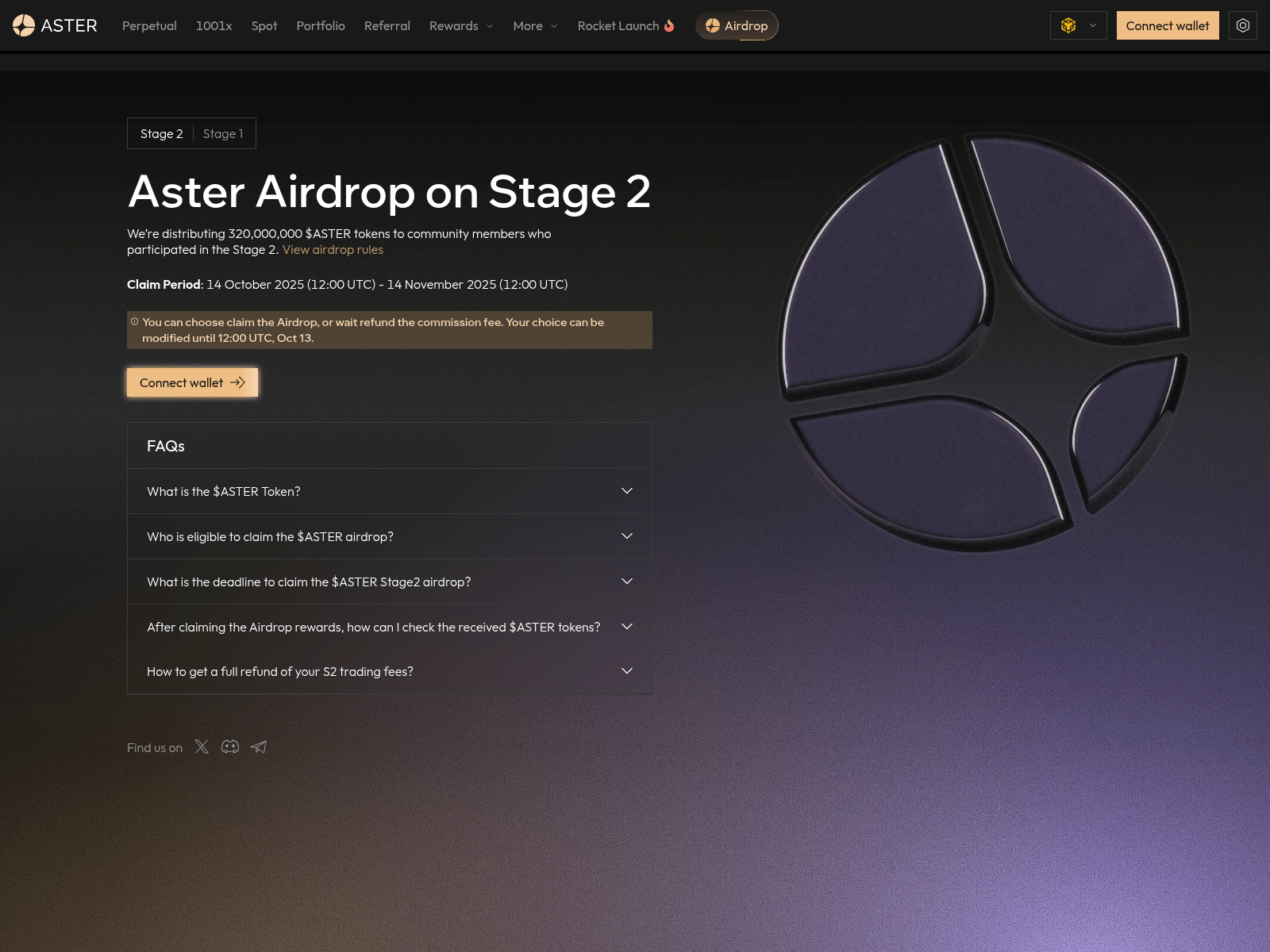
Task: Open X (Twitter) social link
Action: [x=202, y=747]
